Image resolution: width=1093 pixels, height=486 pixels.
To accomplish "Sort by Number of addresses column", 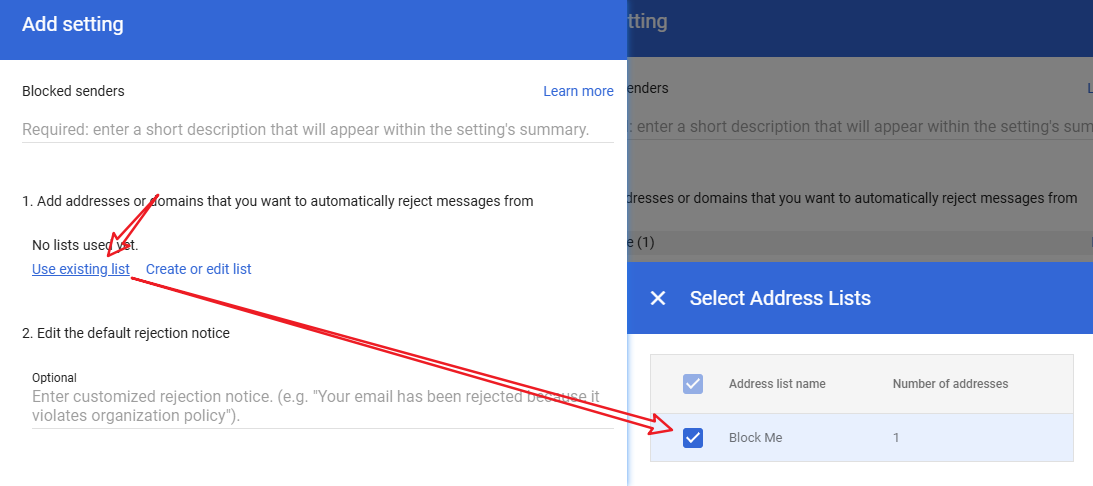I will (x=950, y=384).
